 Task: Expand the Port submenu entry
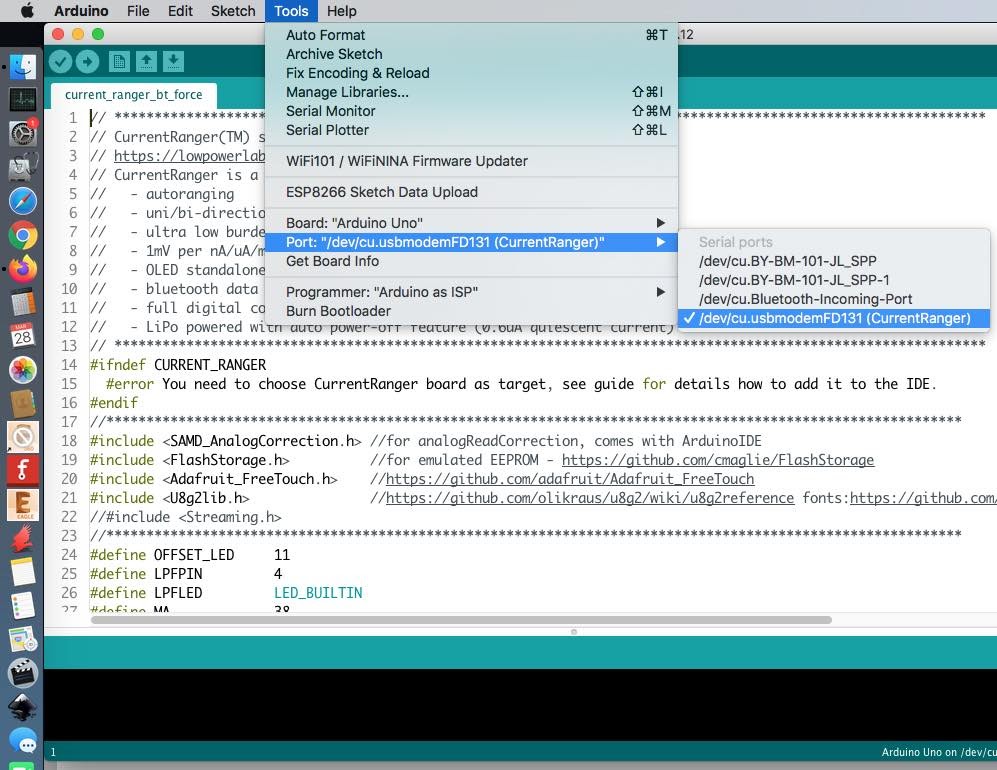(x=471, y=242)
